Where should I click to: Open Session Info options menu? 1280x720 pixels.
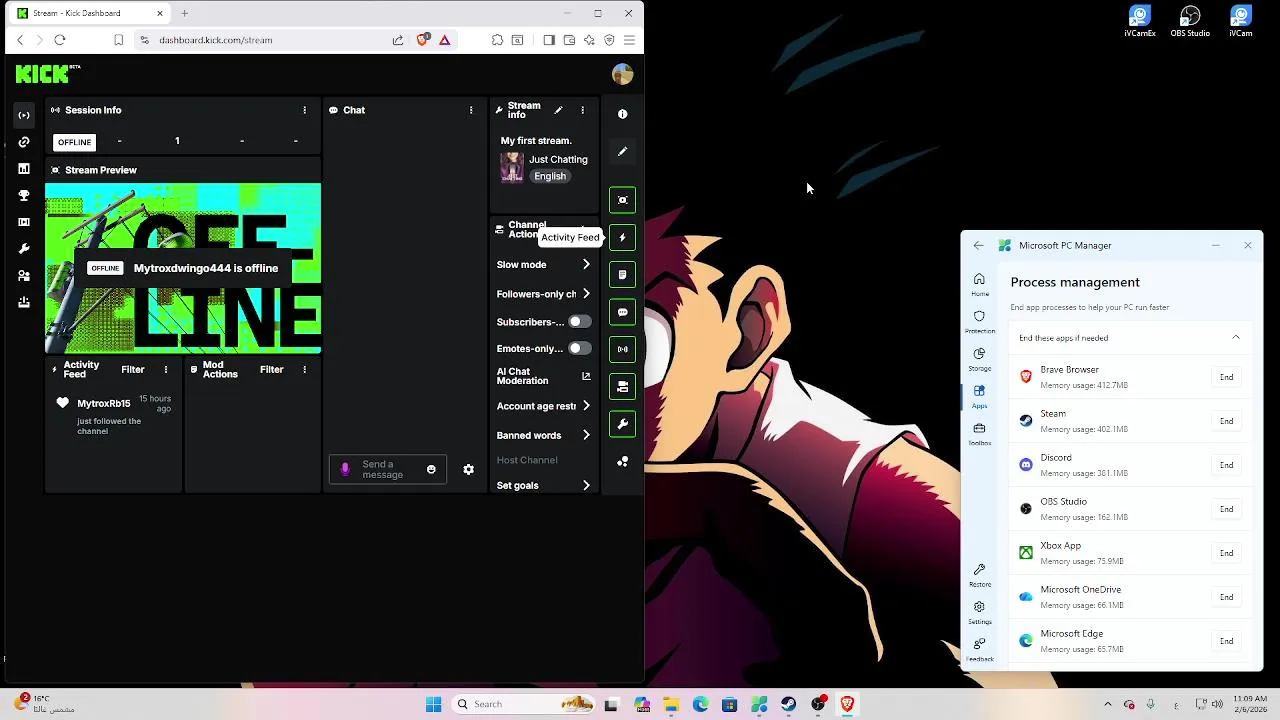click(x=305, y=110)
